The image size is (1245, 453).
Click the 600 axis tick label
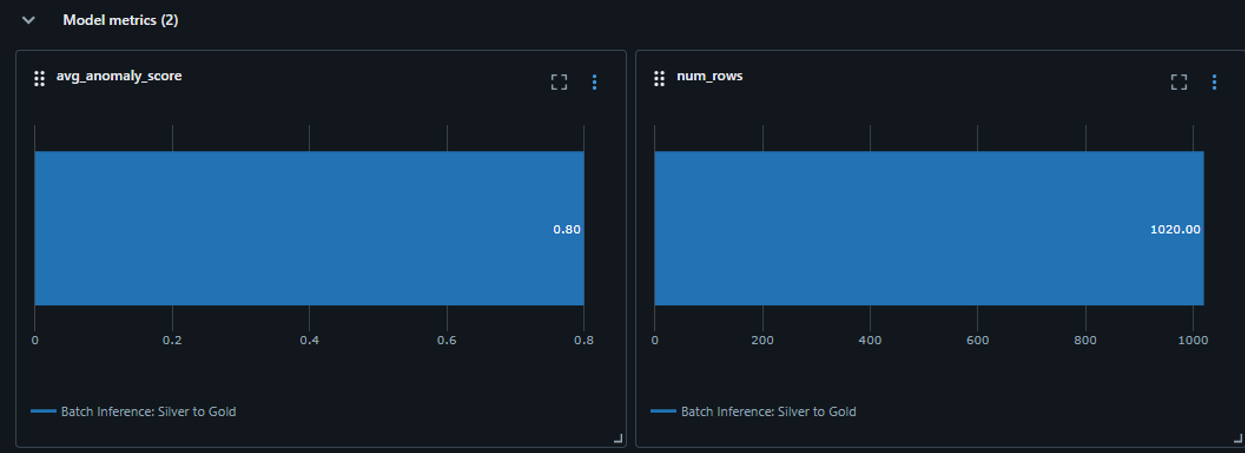[978, 340]
